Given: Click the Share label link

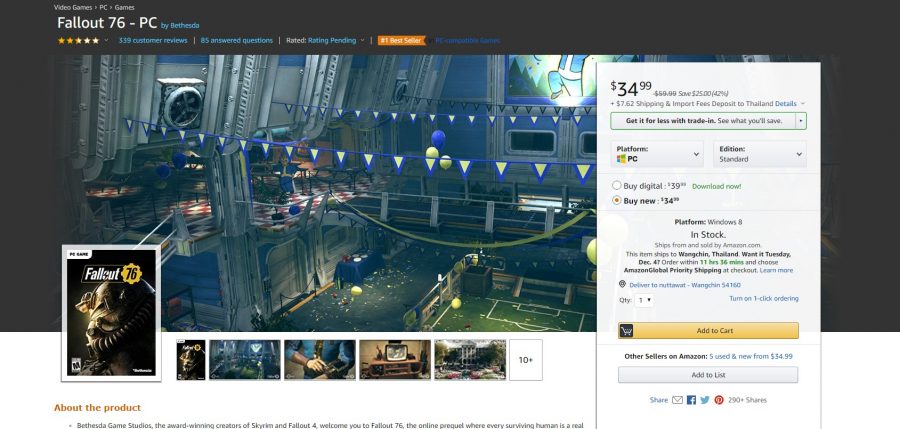Looking at the screenshot, I should pyautogui.click(x=659, y=400).
